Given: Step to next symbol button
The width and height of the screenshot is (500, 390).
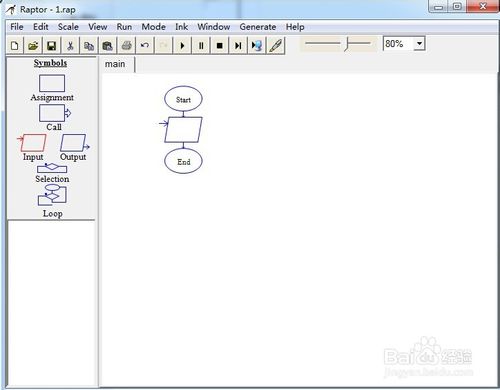Looking at the screenshot, I should tap(238, 45).
